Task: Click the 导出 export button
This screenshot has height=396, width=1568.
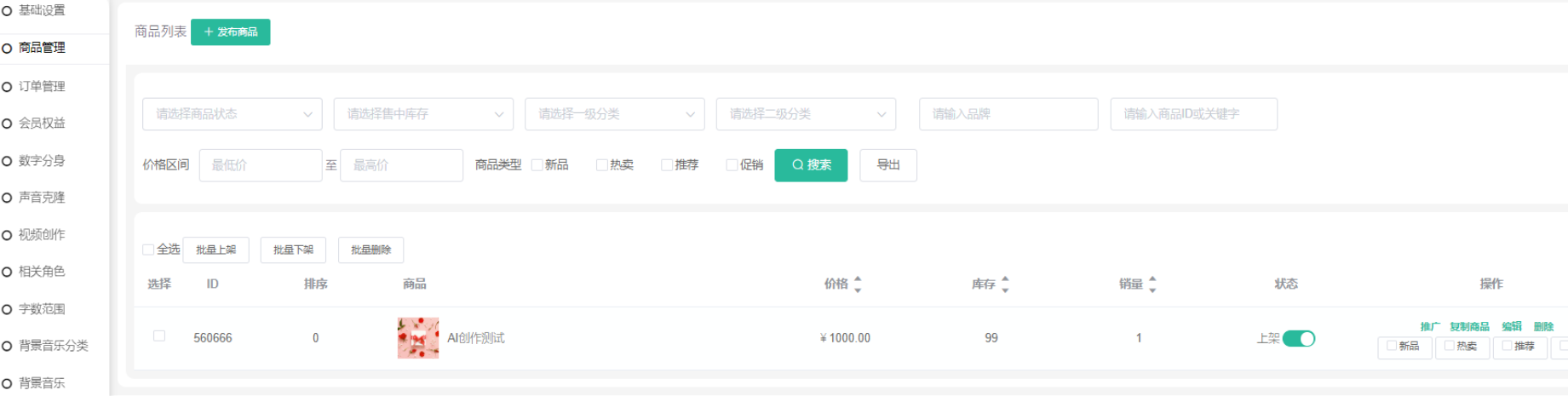Action: (x=888, y=165)
